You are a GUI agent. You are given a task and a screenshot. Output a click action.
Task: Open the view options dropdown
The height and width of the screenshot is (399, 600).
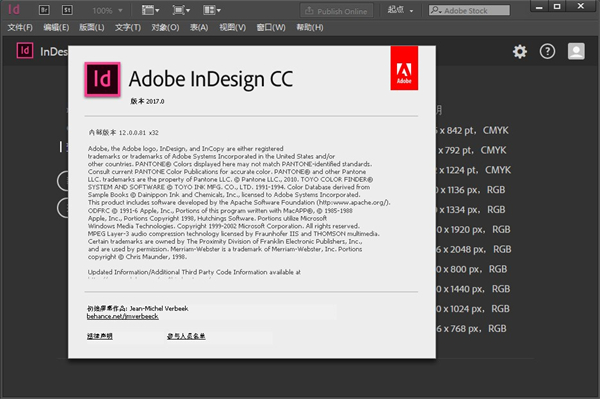(150, 10)
